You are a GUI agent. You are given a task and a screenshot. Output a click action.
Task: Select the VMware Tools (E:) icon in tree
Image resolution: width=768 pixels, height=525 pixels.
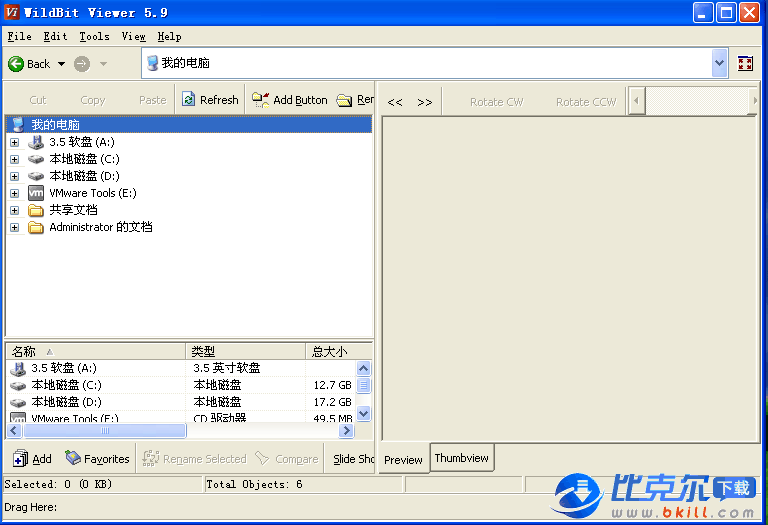point(36,193)
